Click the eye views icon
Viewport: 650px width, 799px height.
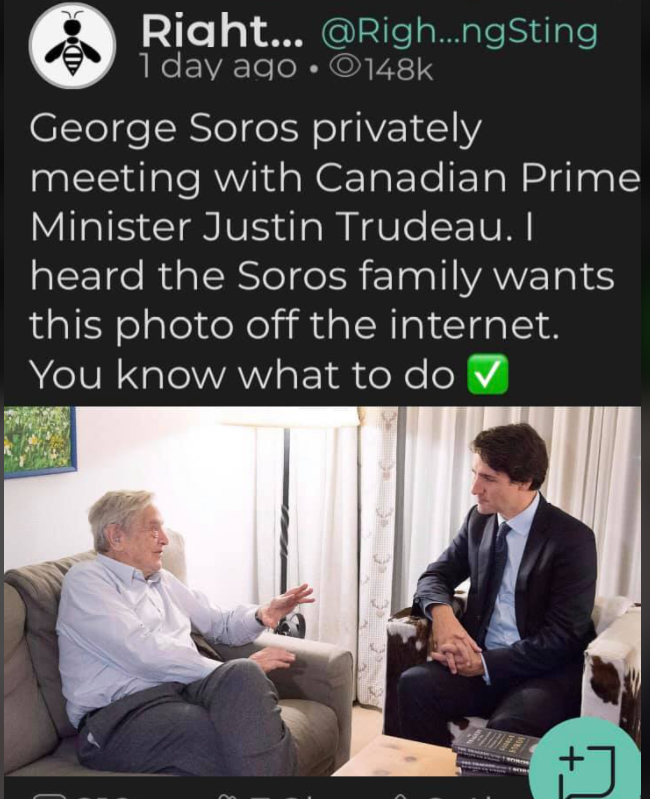coord(343,68)
